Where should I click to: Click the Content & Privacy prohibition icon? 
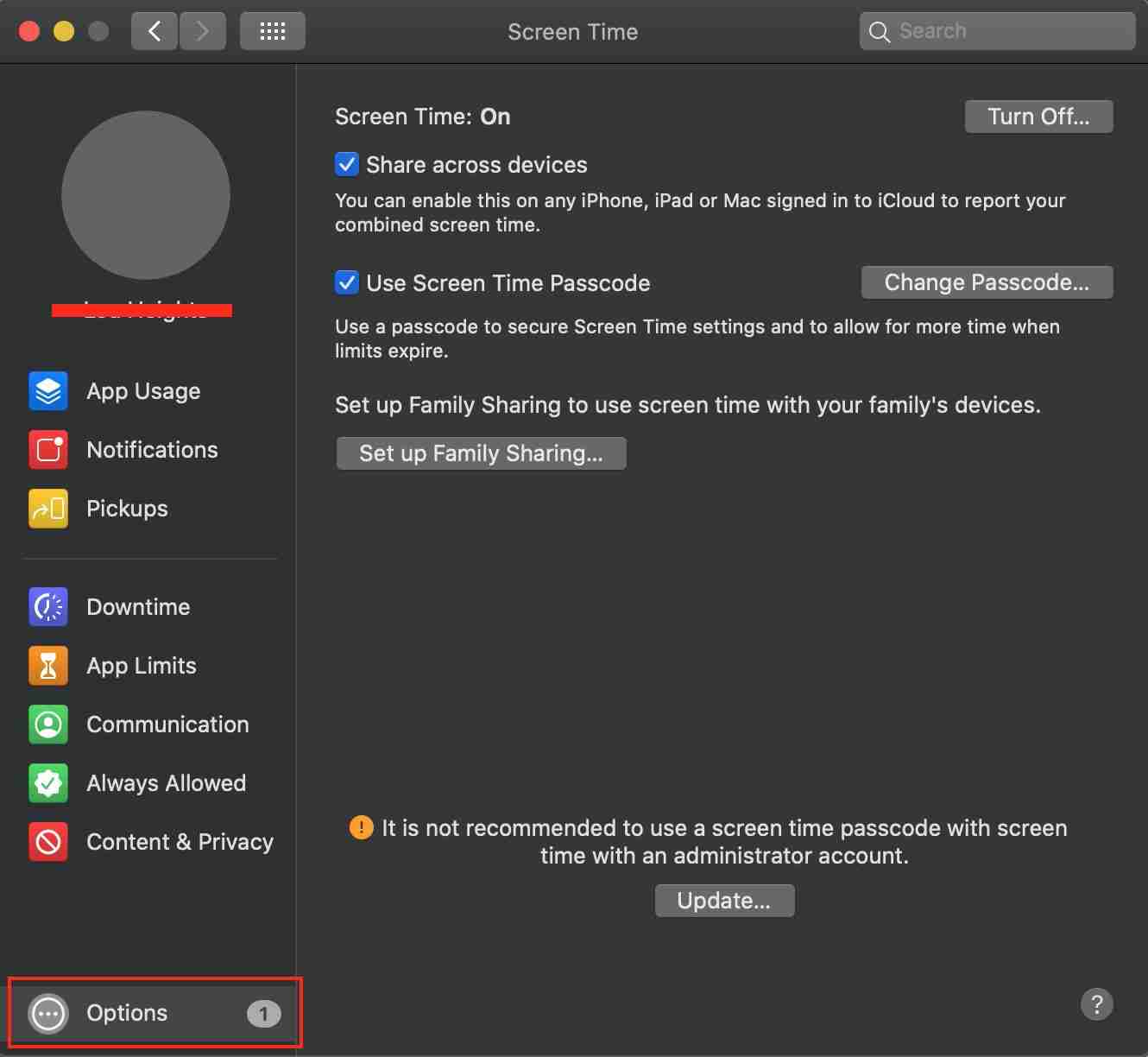coord(48,842)
